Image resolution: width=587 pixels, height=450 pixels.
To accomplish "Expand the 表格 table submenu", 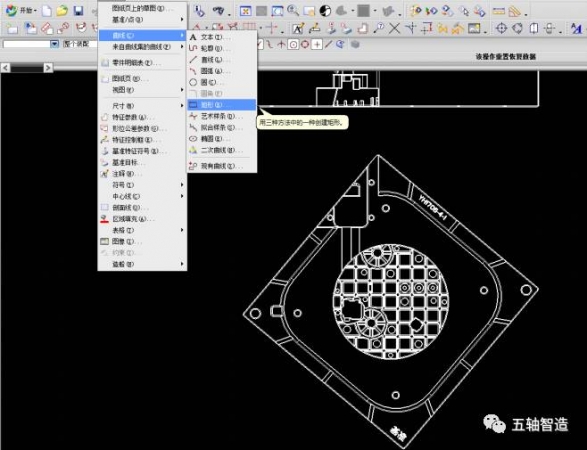I will point(142,230).
